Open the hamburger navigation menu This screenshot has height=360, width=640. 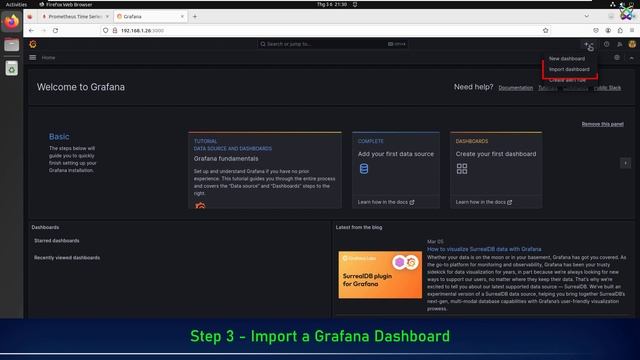[33, 58]
